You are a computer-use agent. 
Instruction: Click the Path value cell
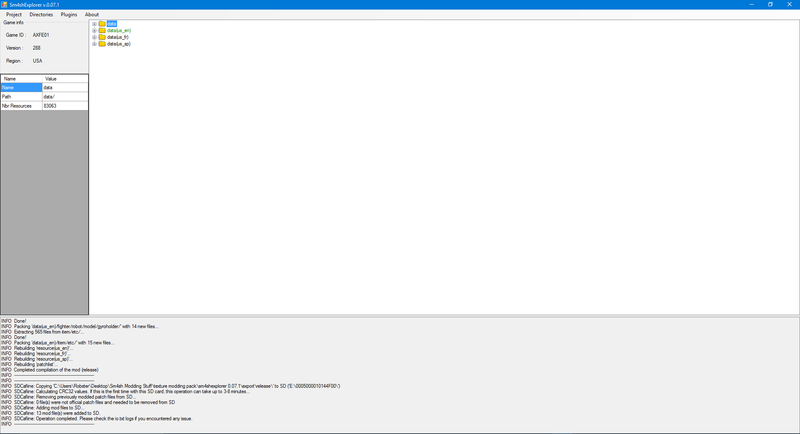[64, 97]
